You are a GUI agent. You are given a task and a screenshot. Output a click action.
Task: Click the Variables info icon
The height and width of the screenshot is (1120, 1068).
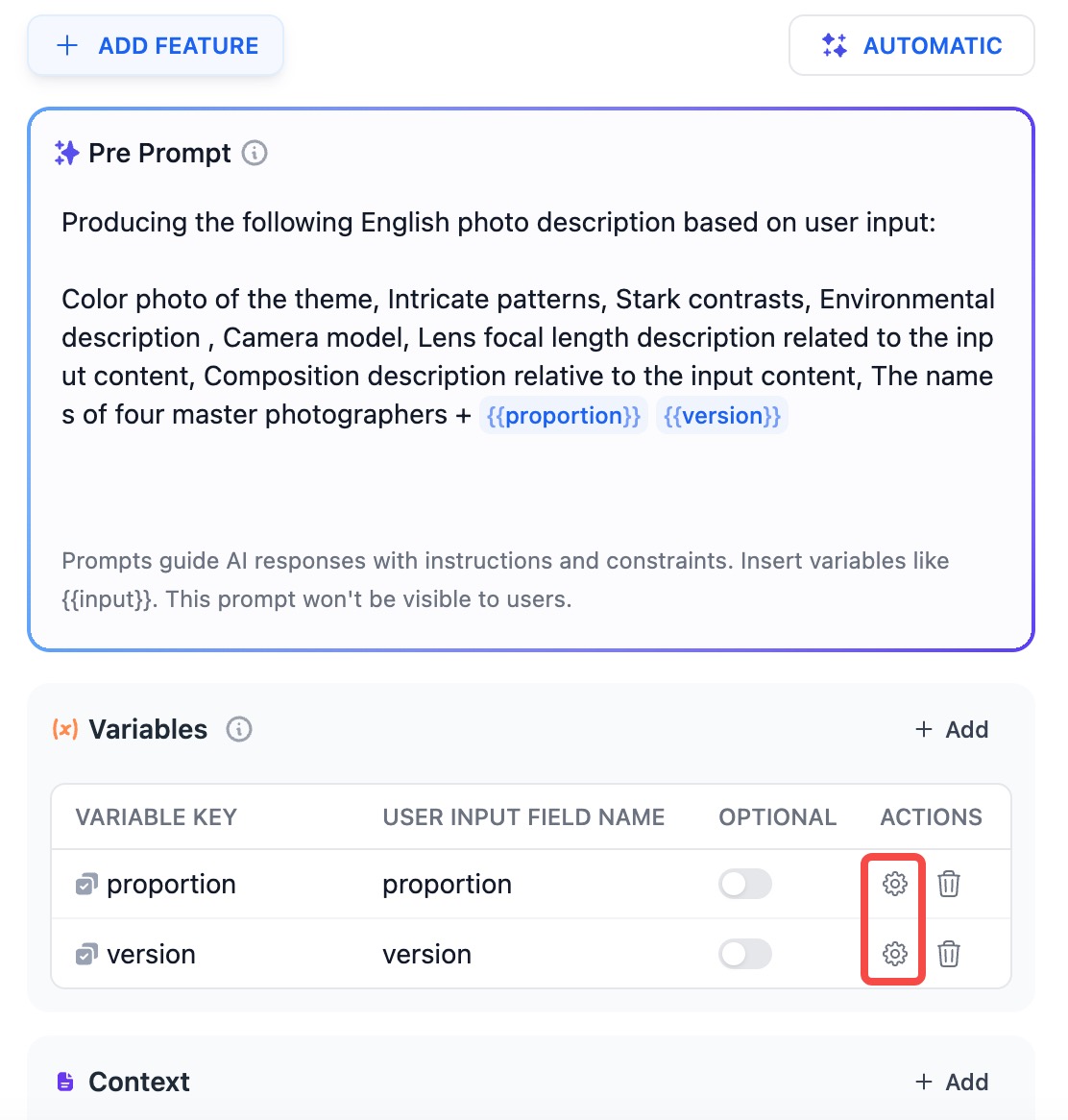tap(239, 729)
